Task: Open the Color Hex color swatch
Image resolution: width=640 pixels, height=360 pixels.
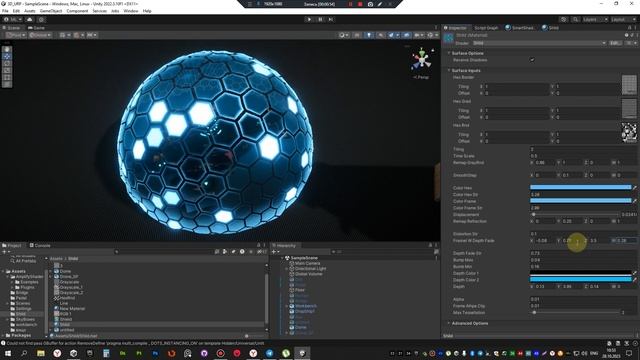Action: pyautogui.click(x=580, y=187)
